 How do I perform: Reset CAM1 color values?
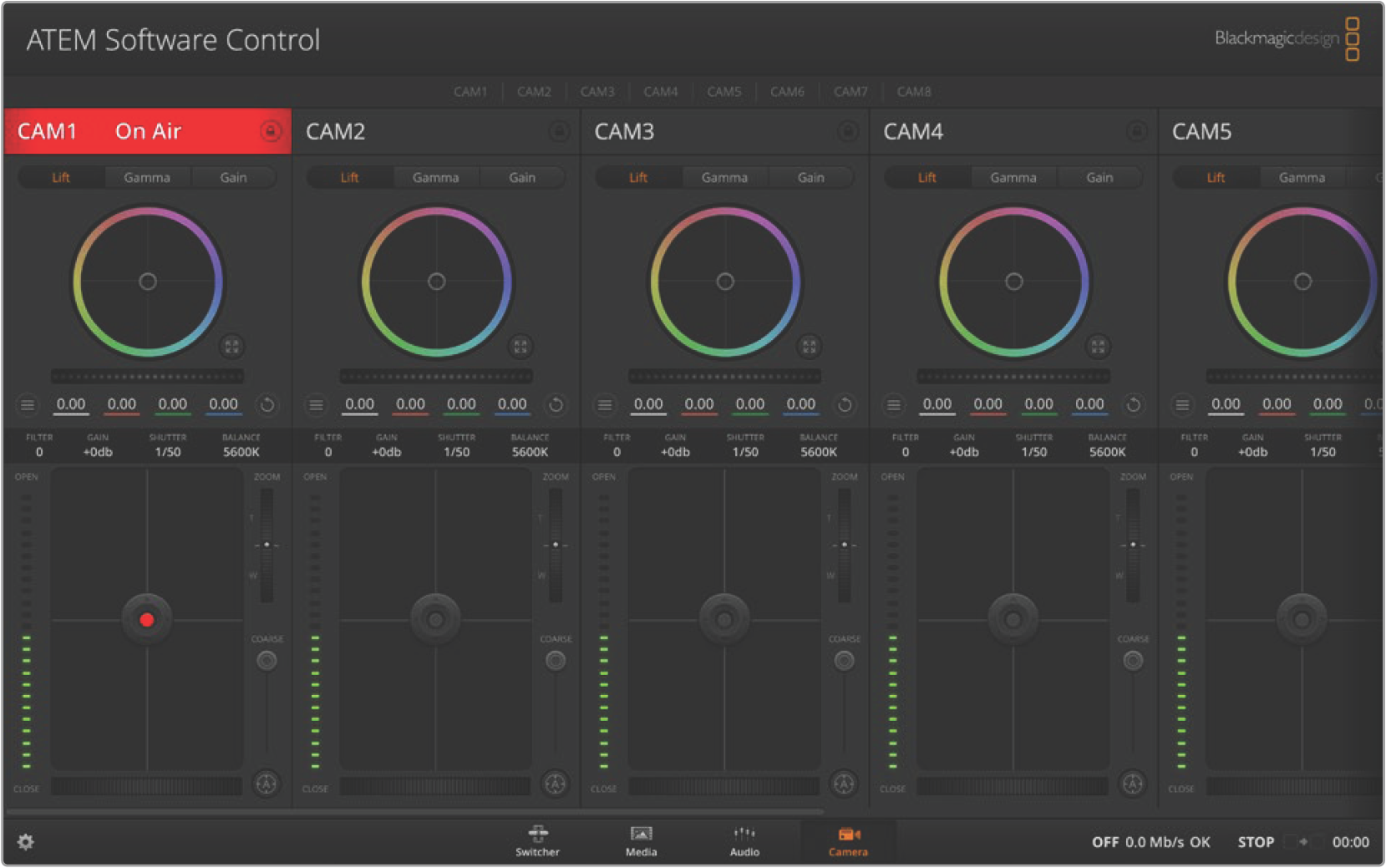[x=267, y=405]
